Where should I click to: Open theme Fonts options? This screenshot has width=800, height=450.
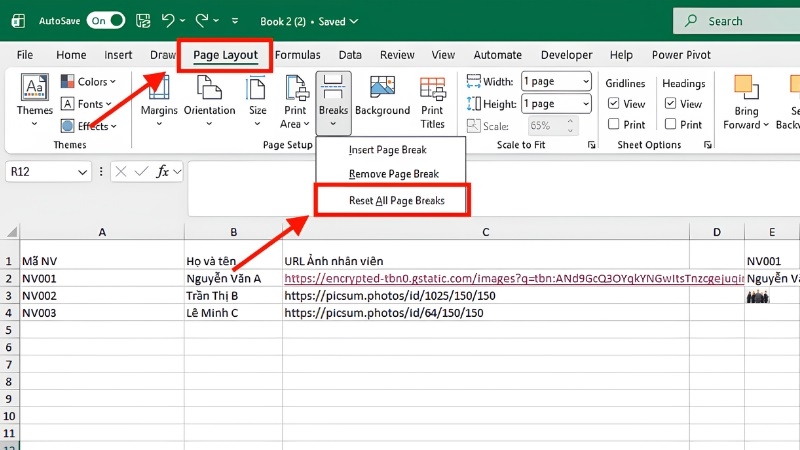click(x=86, y=104)
